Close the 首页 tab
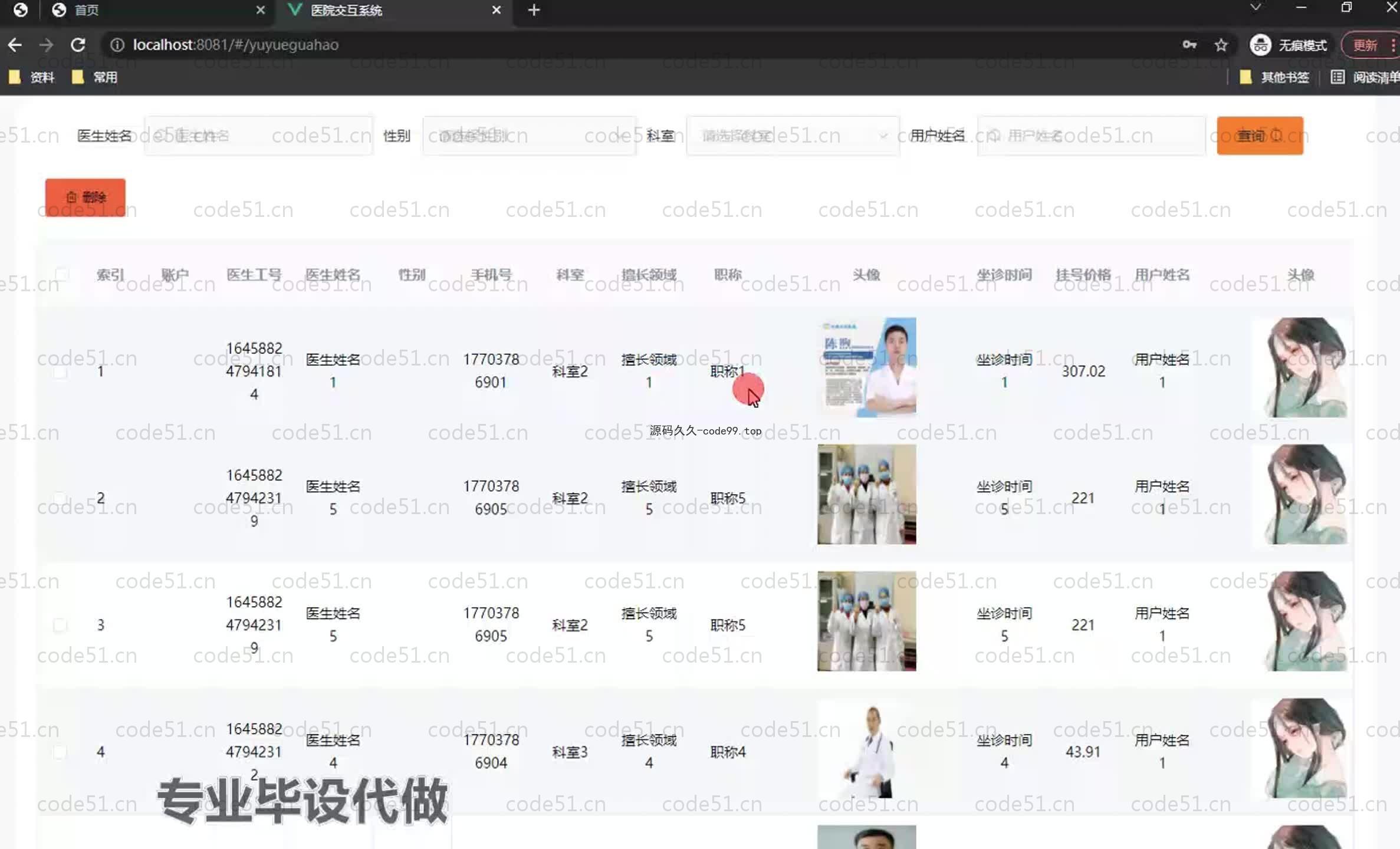1400x849 pixels. click(261, 10)
